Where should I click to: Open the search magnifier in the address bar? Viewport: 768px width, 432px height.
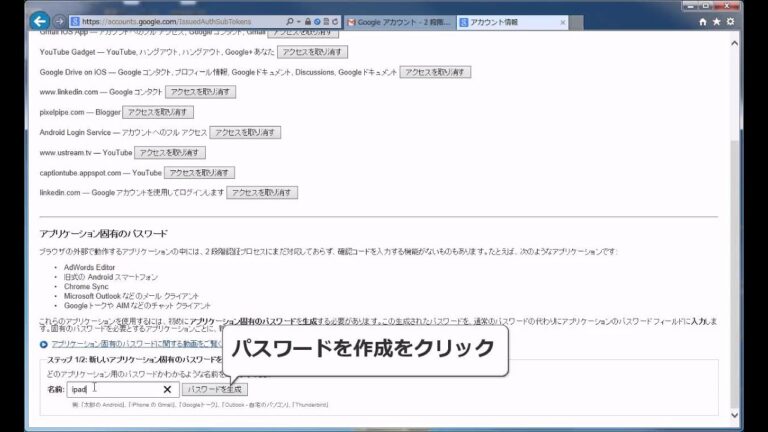point(289,22)
